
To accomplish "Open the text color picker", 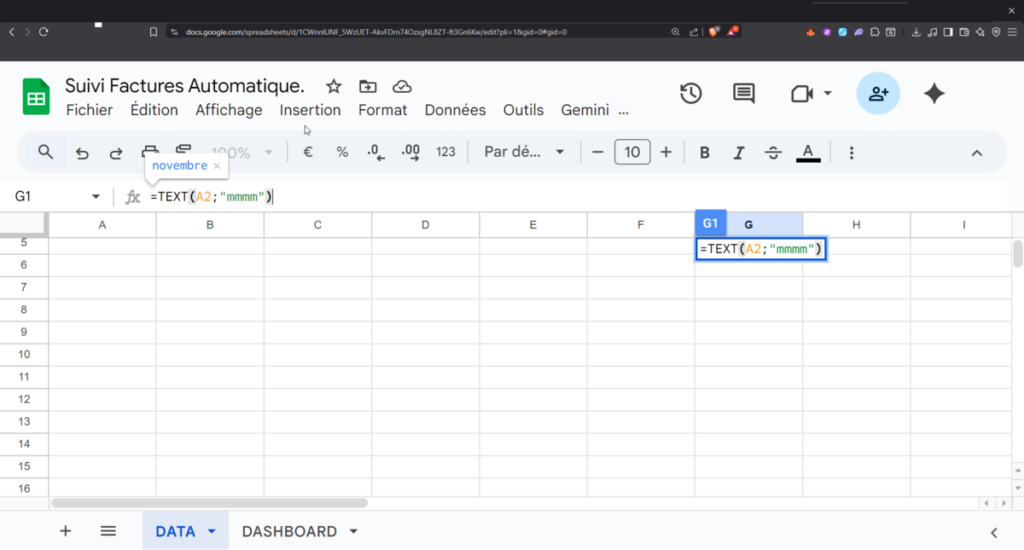I will click(808, 152).
